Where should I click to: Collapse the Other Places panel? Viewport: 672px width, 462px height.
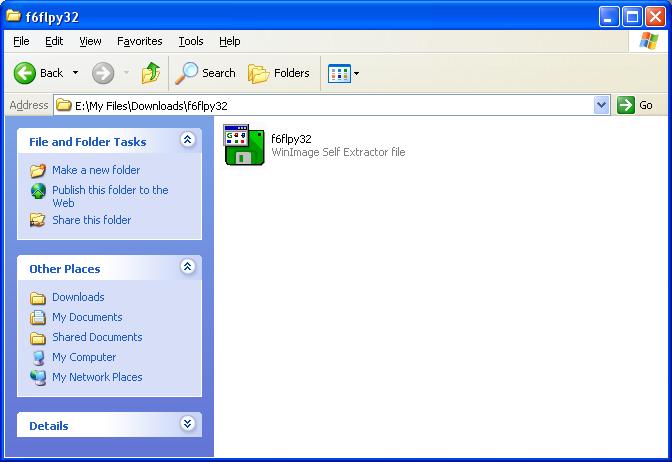coord(187,268)
